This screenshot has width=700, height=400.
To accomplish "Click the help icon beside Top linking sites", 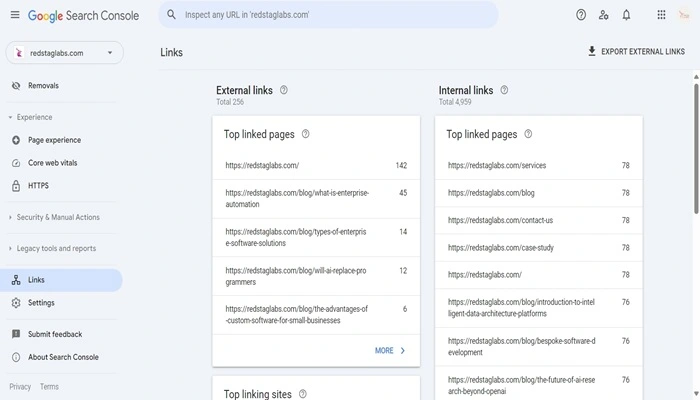I will tap(303, 394).
